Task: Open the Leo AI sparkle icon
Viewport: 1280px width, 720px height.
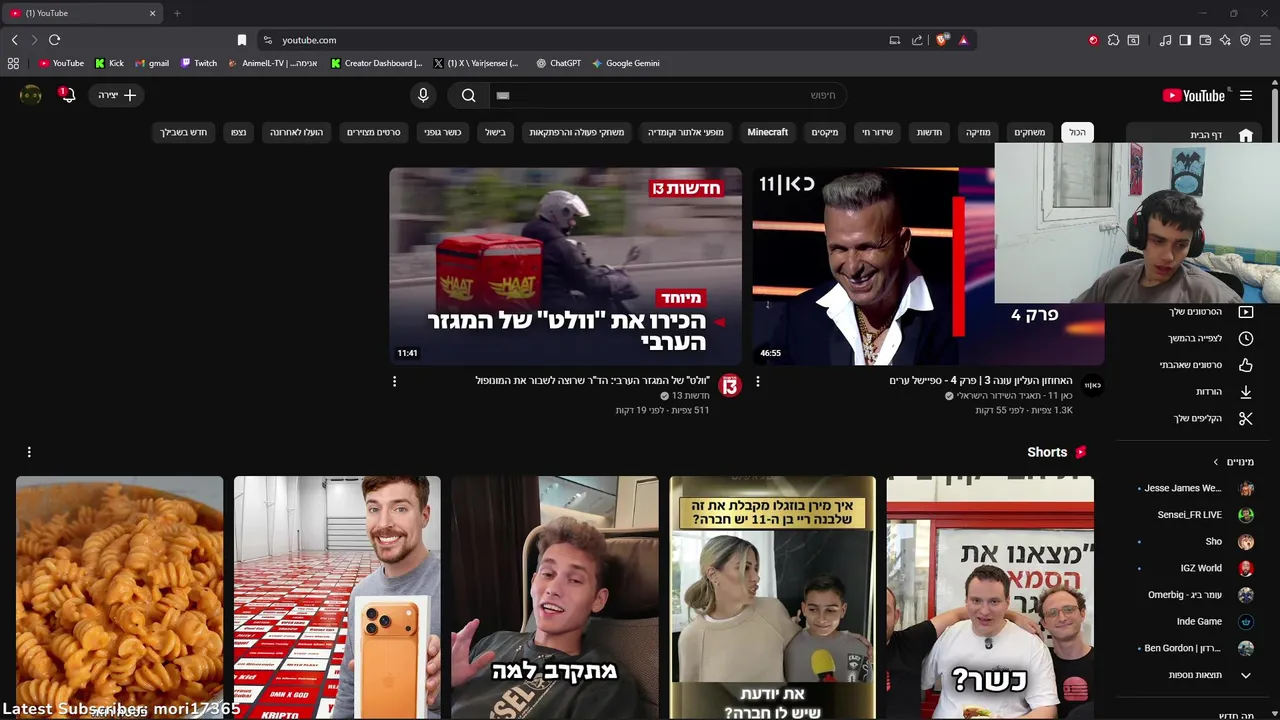Action: pos(1225,40)
